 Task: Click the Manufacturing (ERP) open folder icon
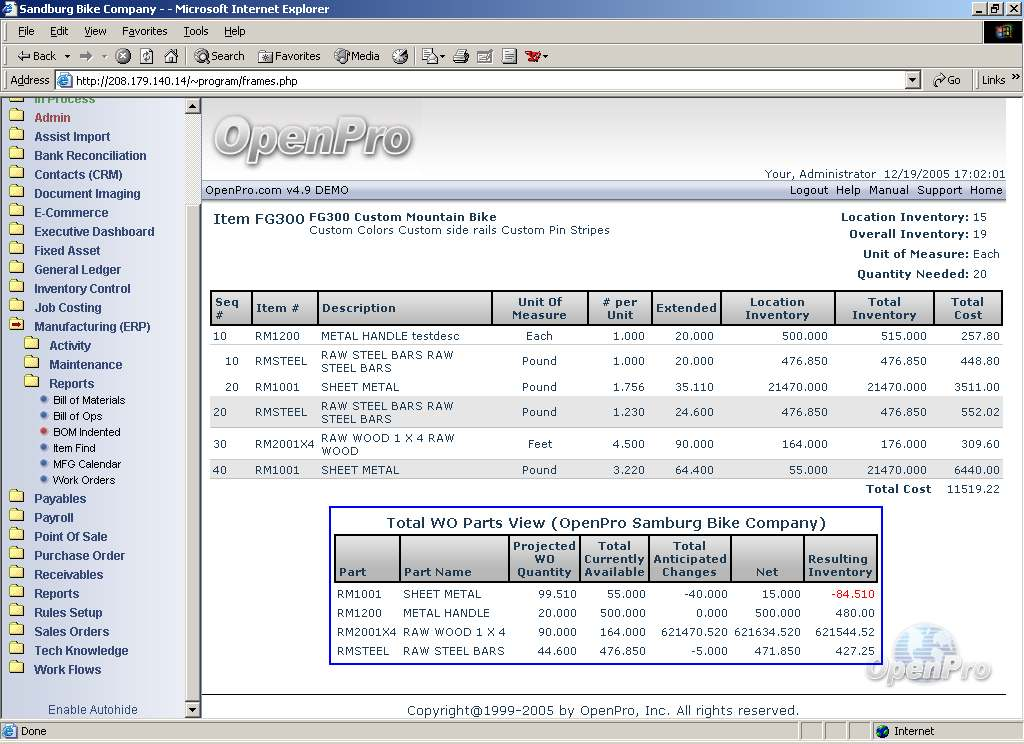pos(17,326)
